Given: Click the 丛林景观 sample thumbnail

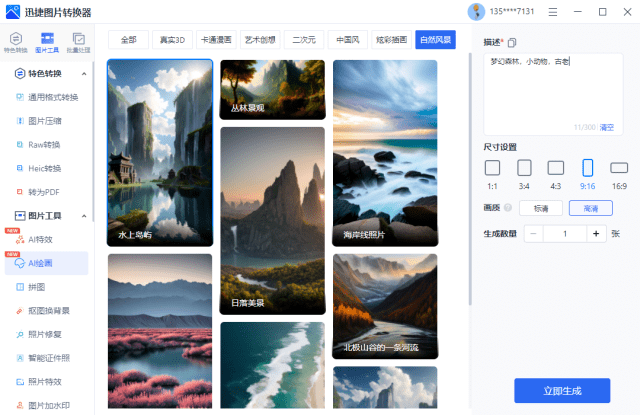Looking at the screenshot, I should [272, 90].
